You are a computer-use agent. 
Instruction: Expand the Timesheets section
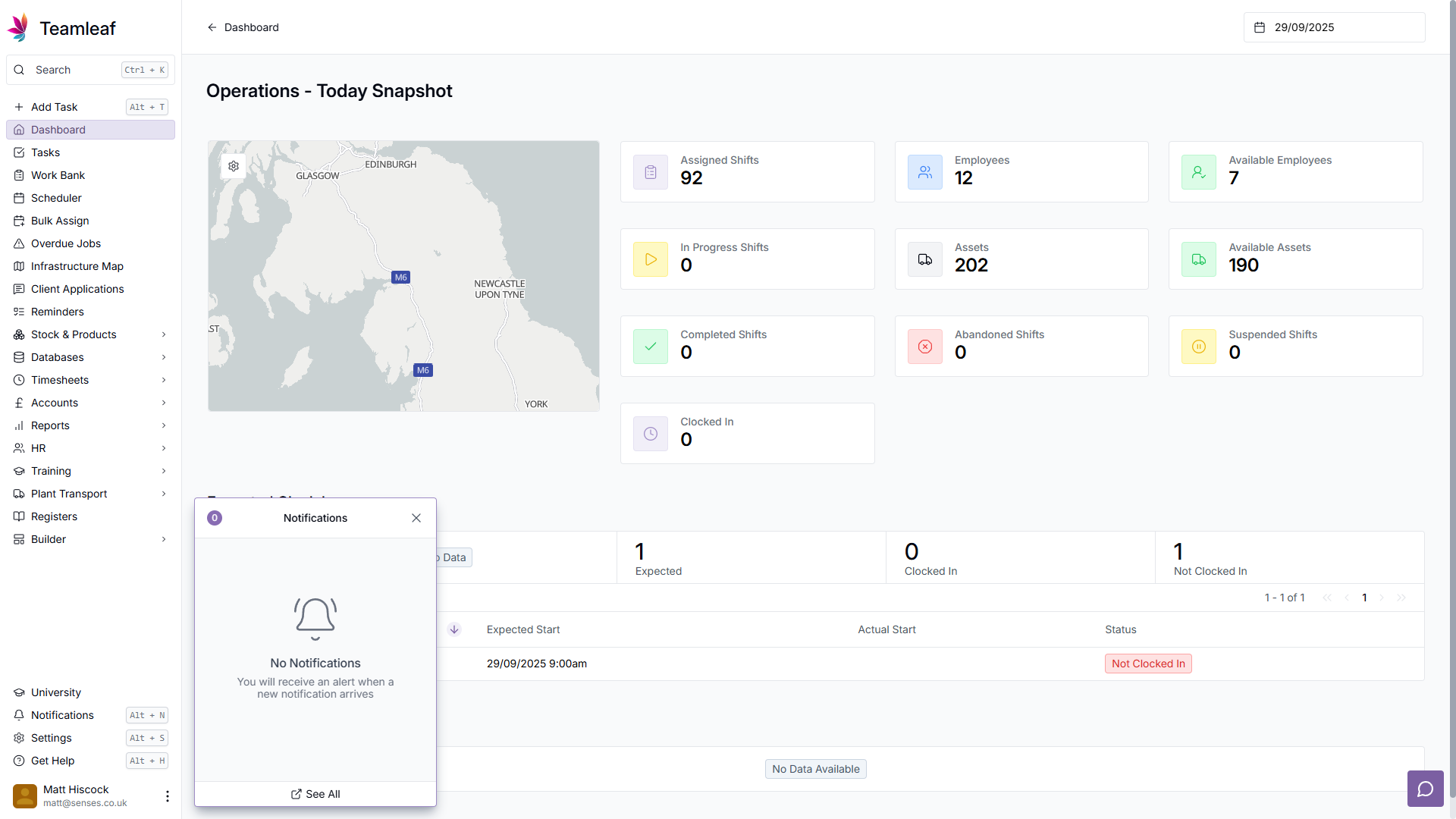click(164, 380)
